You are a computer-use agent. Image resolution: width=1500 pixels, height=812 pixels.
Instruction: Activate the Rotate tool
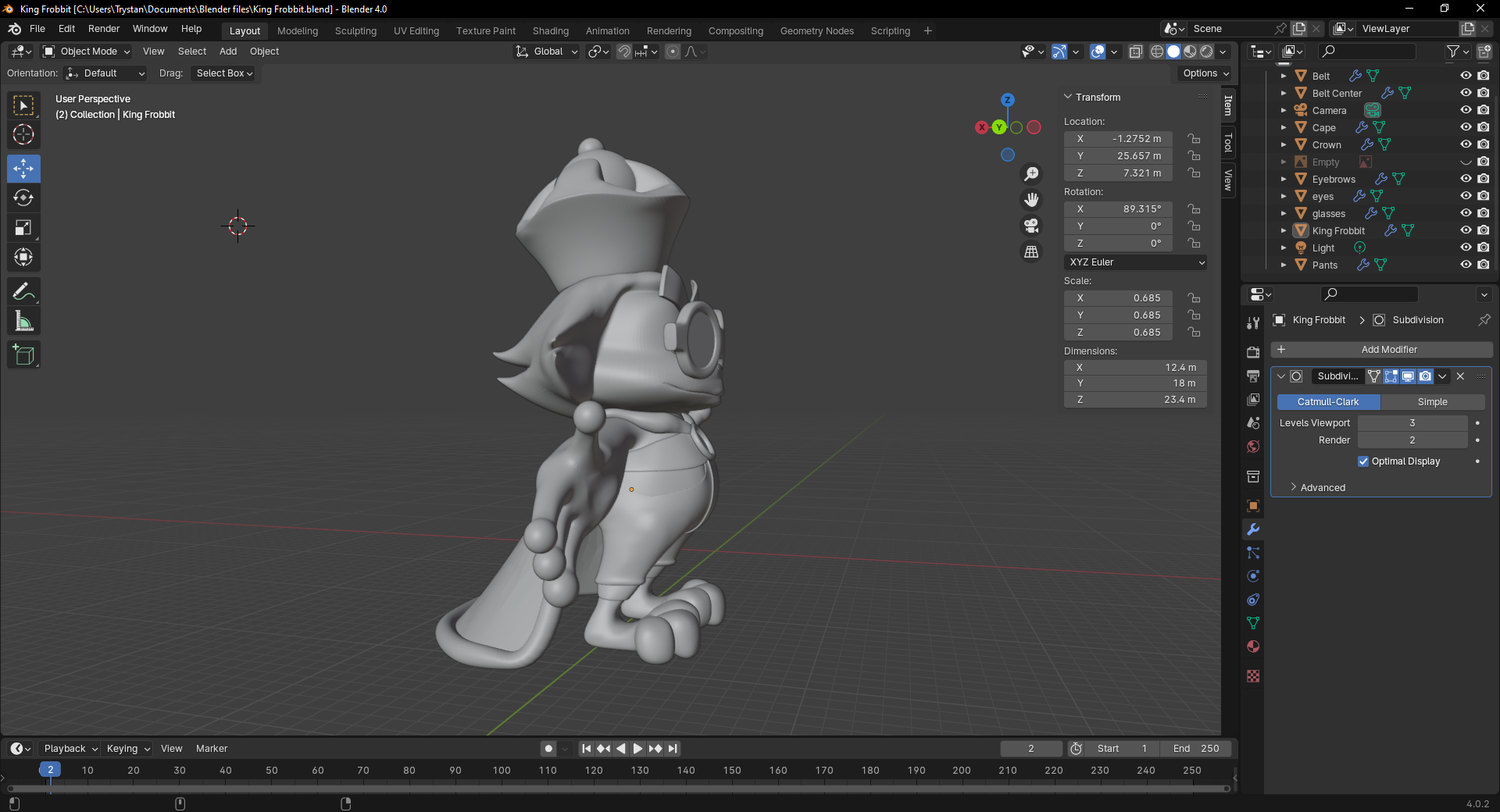pos(23,198)
